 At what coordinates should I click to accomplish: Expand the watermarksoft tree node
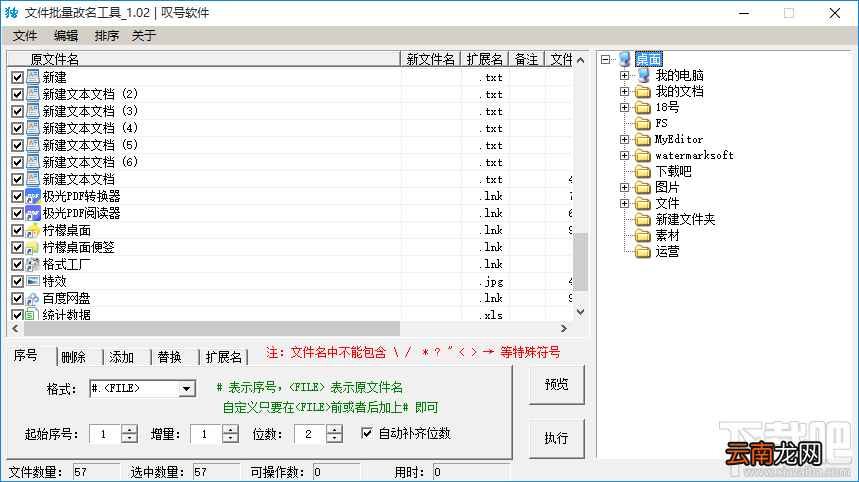[x=624, y=156]
